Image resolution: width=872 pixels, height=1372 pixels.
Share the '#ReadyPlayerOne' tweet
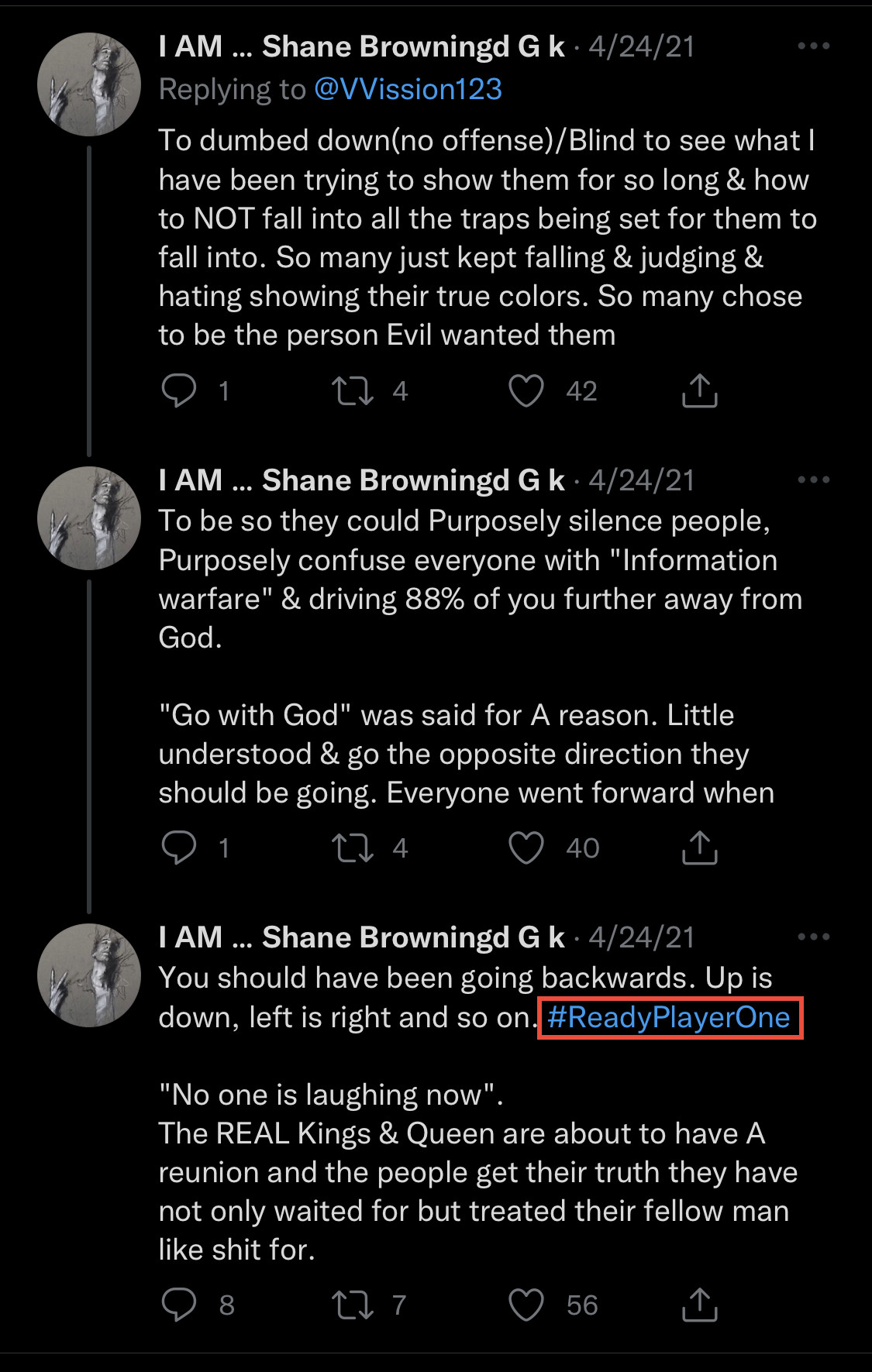click(x=699, y=1305)
